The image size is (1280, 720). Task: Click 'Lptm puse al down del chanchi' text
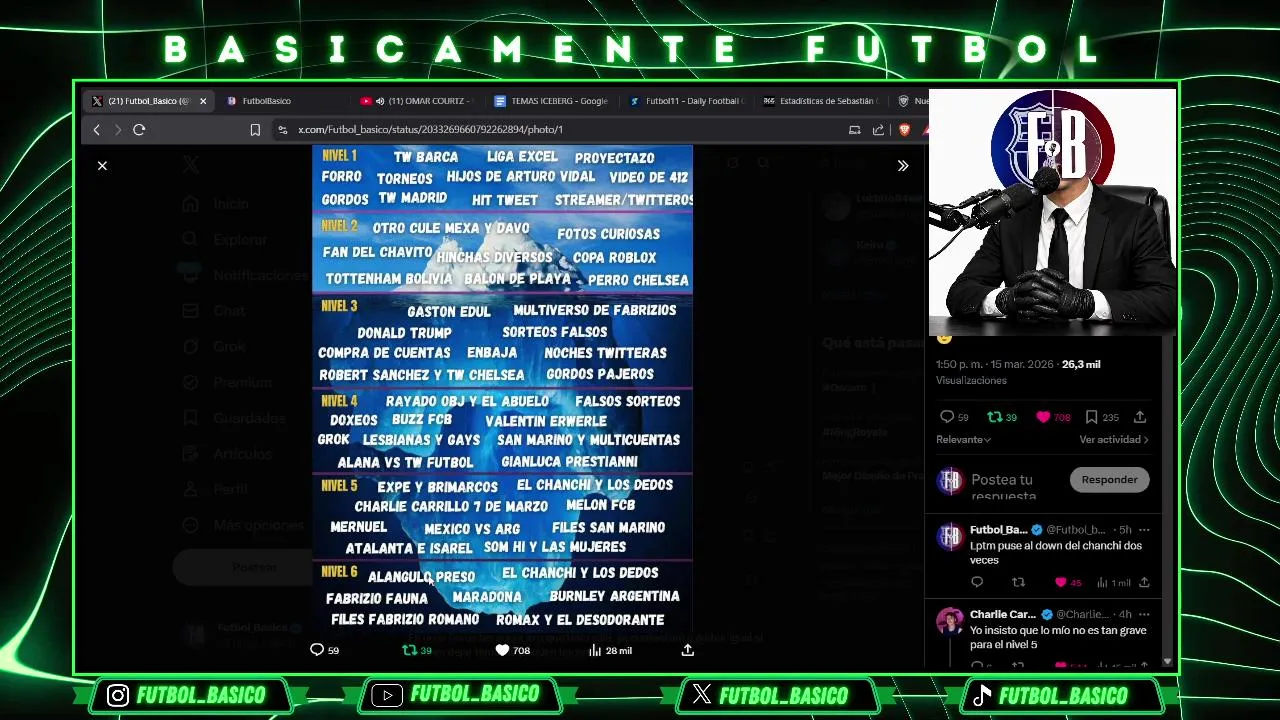pyautogui.click(x=1056, y=553)
